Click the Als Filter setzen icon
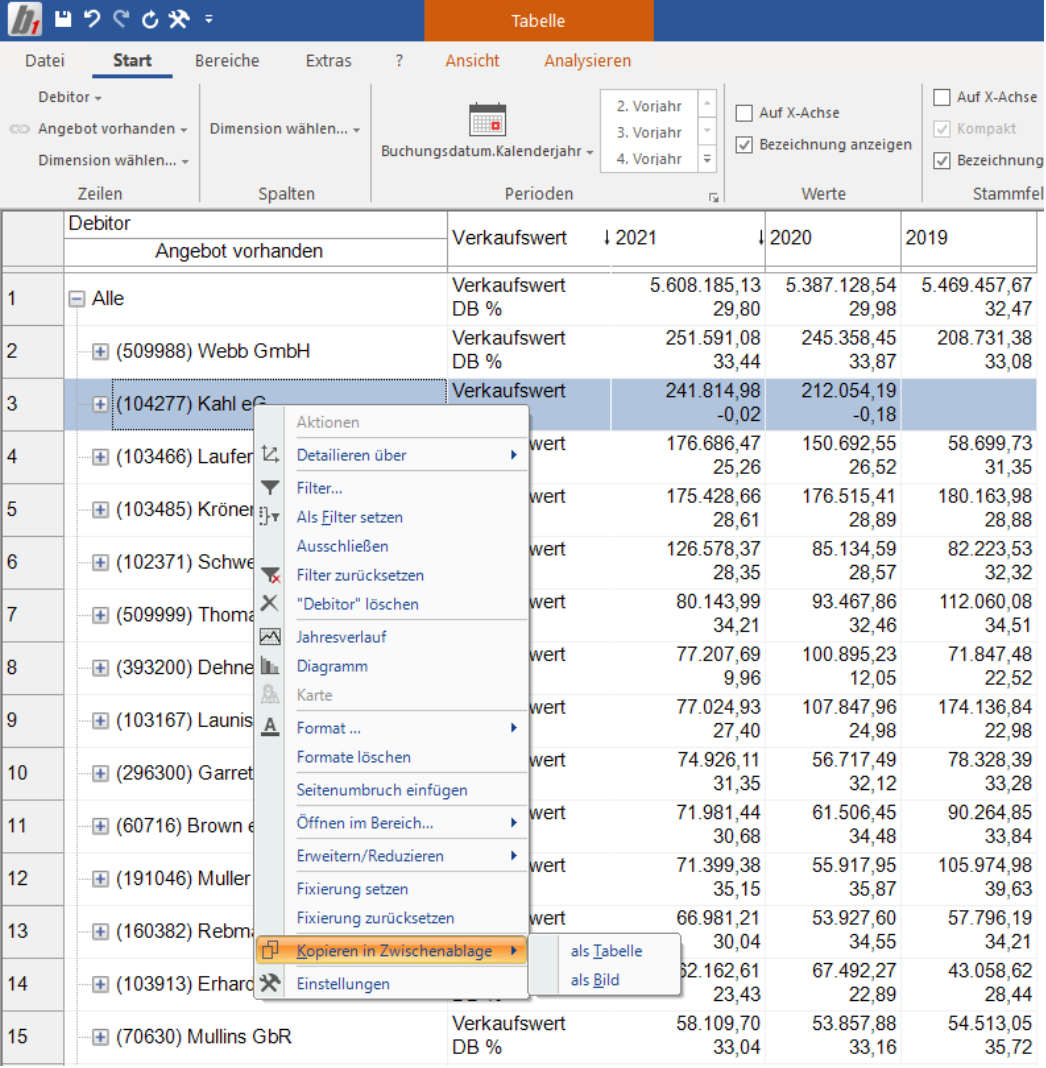Viewport: 1046px width, 1068px height. (x=270, y=516)
